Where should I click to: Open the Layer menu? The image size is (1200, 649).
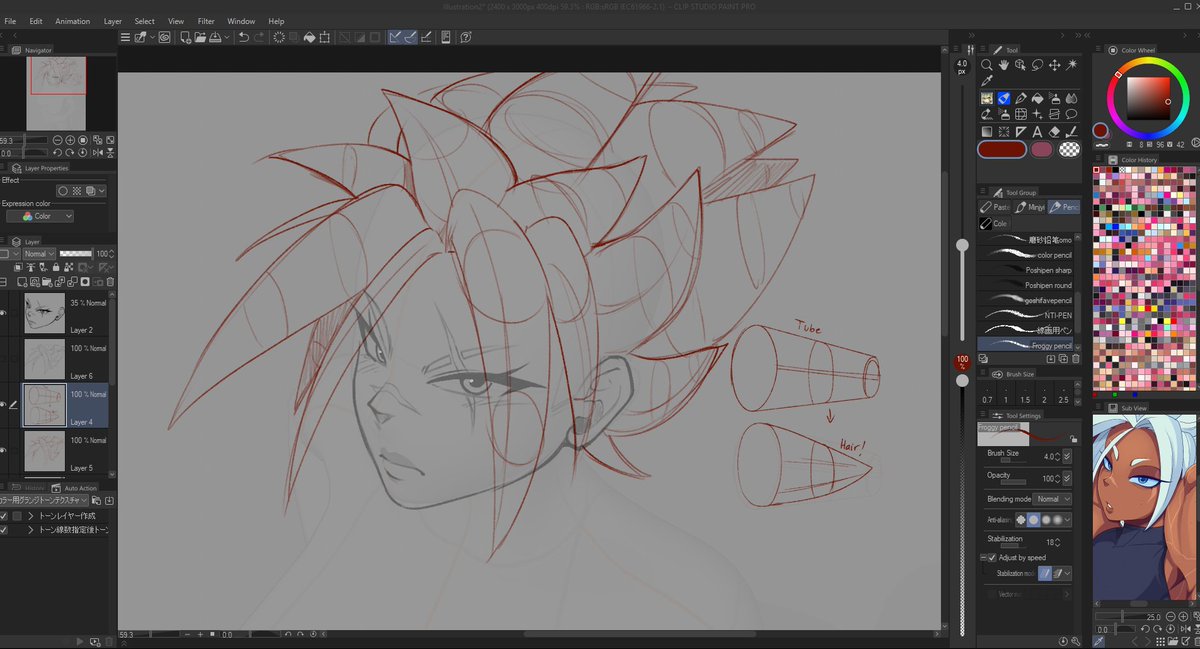pos(113,21)
